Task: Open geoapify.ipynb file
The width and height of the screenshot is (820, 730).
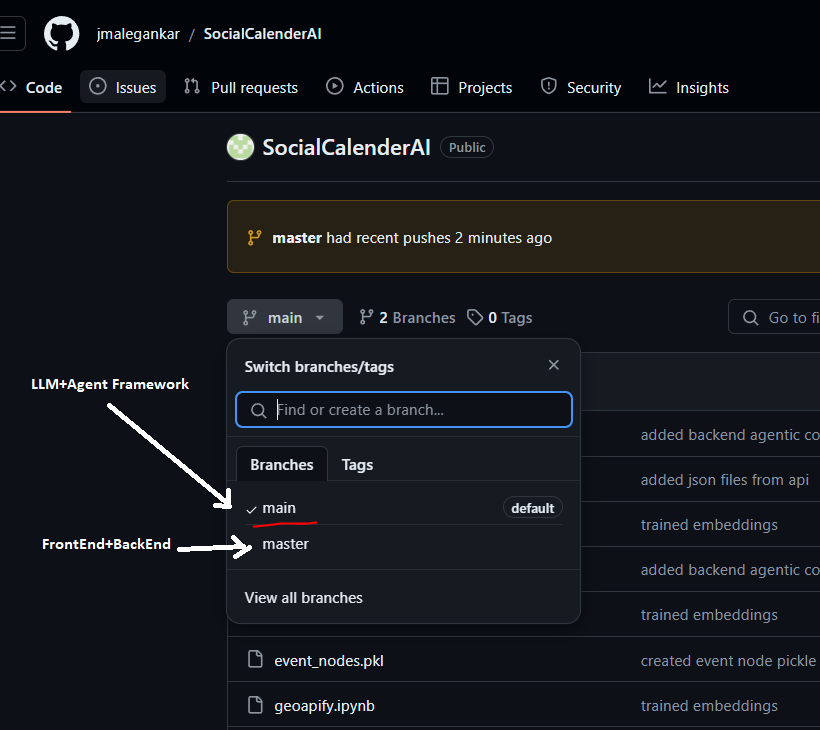Action: pos(324,706)
